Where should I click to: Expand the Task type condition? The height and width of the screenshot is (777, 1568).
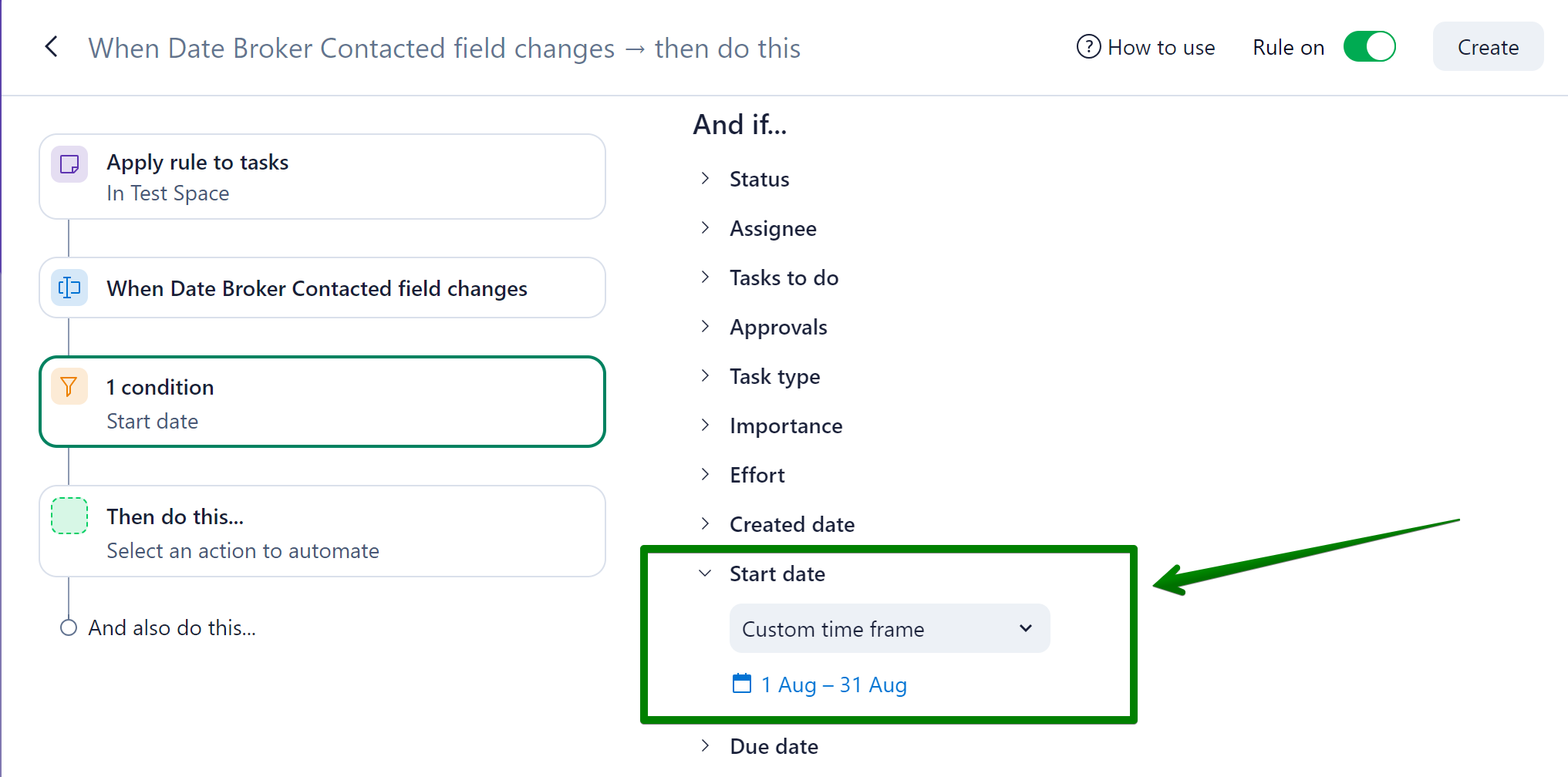(x=705, y=376)
